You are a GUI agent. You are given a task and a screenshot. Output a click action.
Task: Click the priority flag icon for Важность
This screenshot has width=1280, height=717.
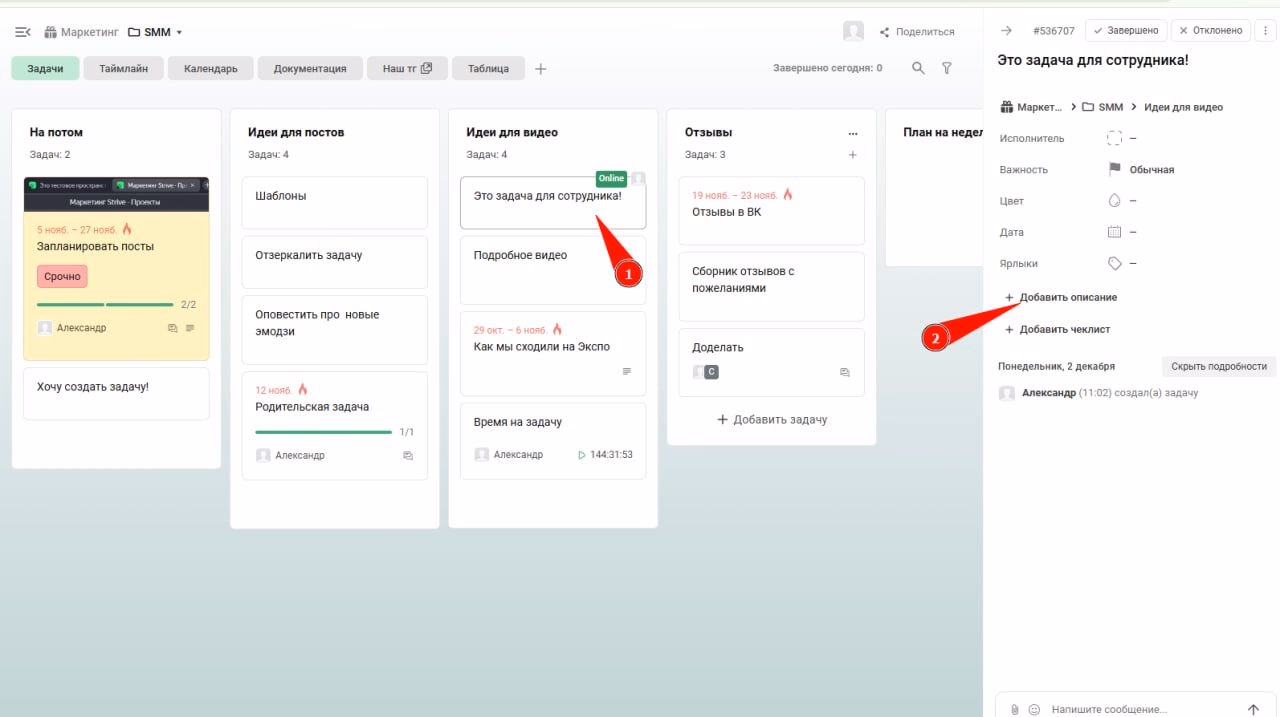click(x=1115, y=169)
